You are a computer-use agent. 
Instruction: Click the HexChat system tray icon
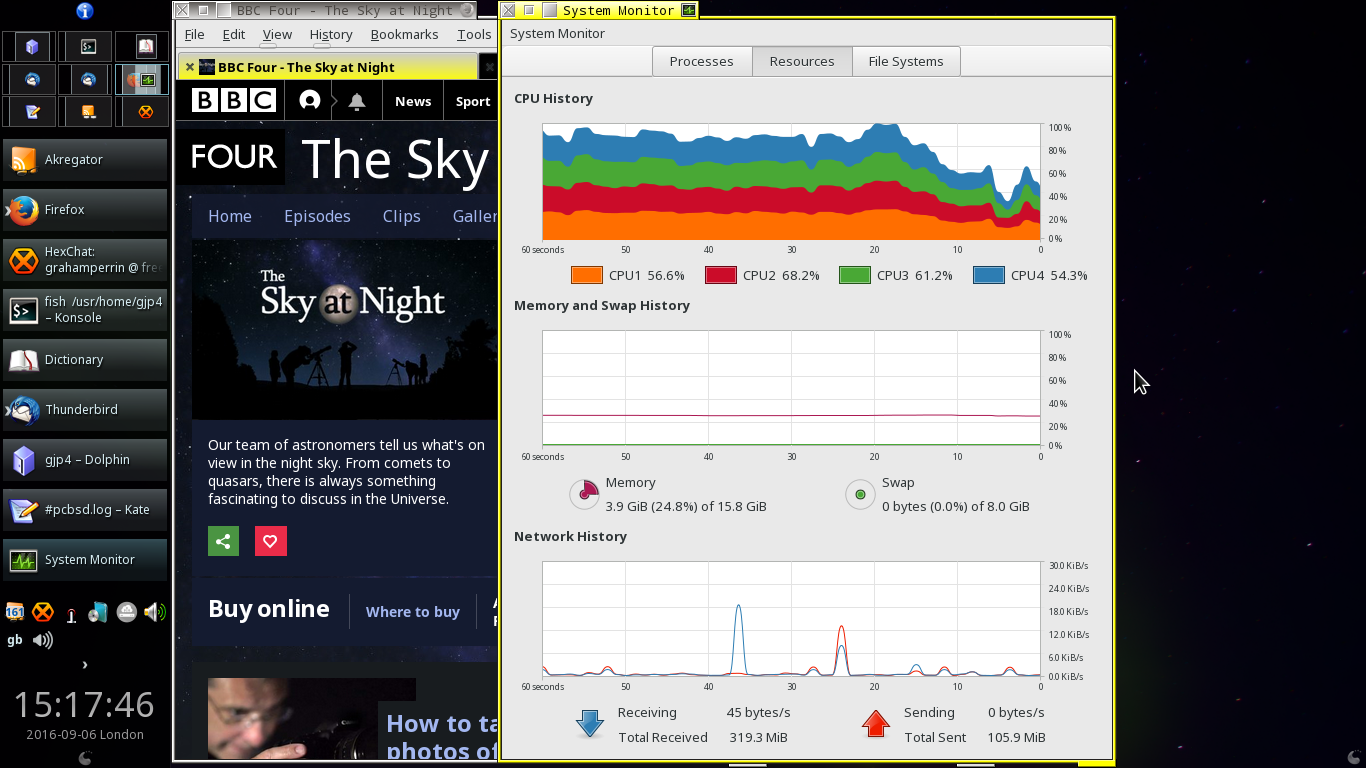tap(43, 612)
